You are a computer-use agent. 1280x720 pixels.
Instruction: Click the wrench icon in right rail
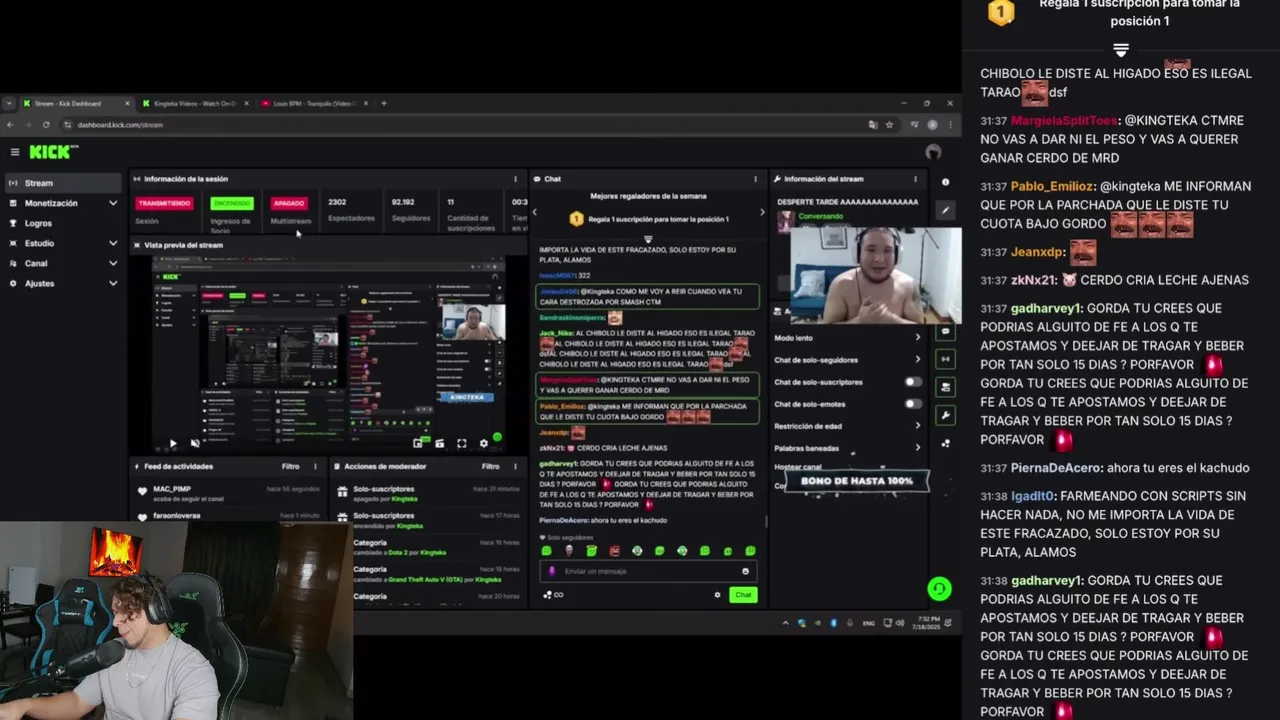[945, 414]
